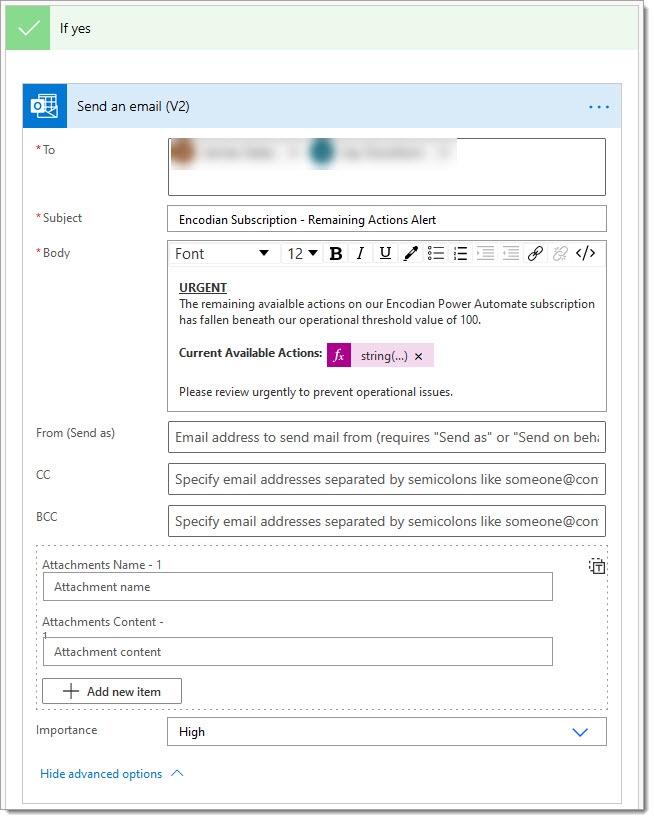Screen dimensions: 654x820
Task: Toggle underline formatting in body editor
Action: [385, 254]
